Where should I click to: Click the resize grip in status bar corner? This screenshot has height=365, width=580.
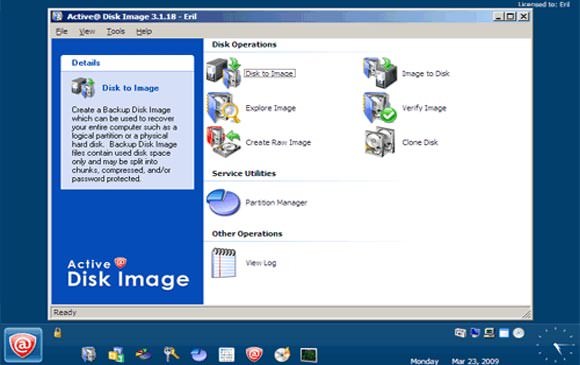tap(526, 314)
